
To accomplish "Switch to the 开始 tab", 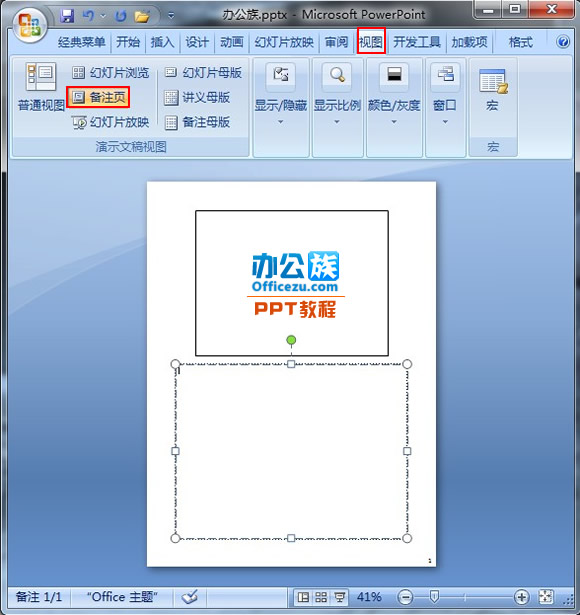I will click(x=128, y=42).
